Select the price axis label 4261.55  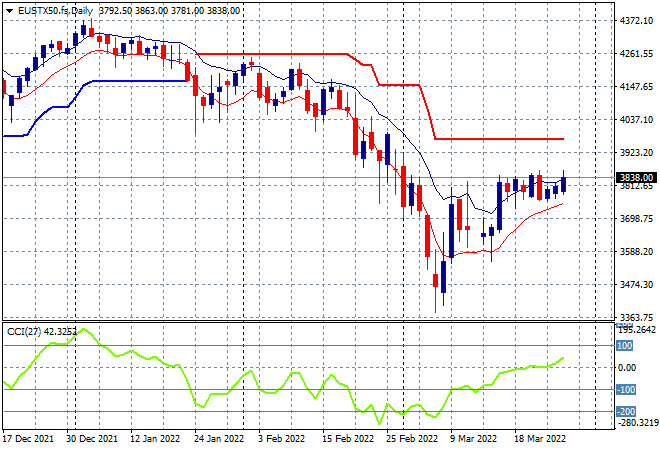coord(636,54)
